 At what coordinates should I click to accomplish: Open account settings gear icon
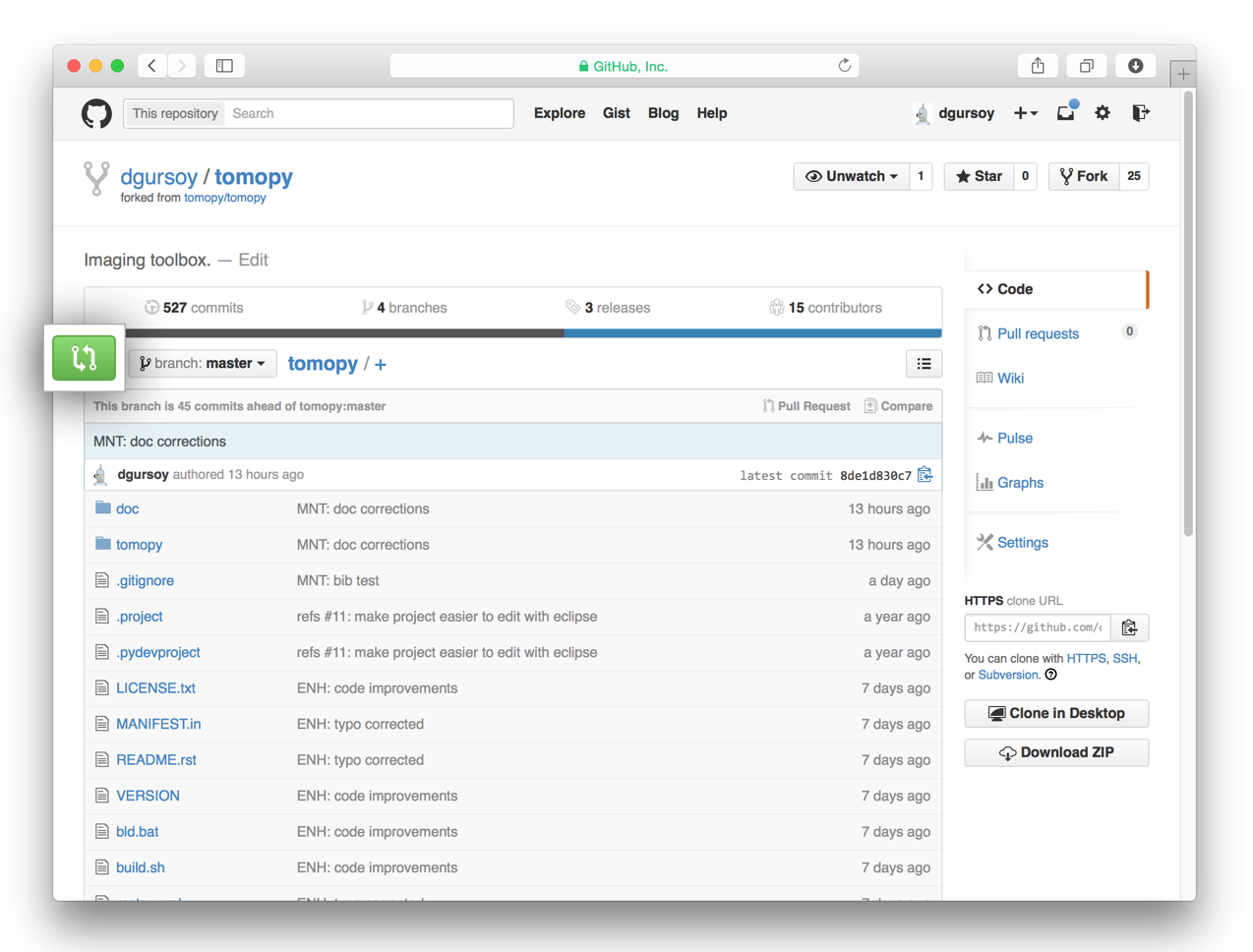click(1103, 113)
